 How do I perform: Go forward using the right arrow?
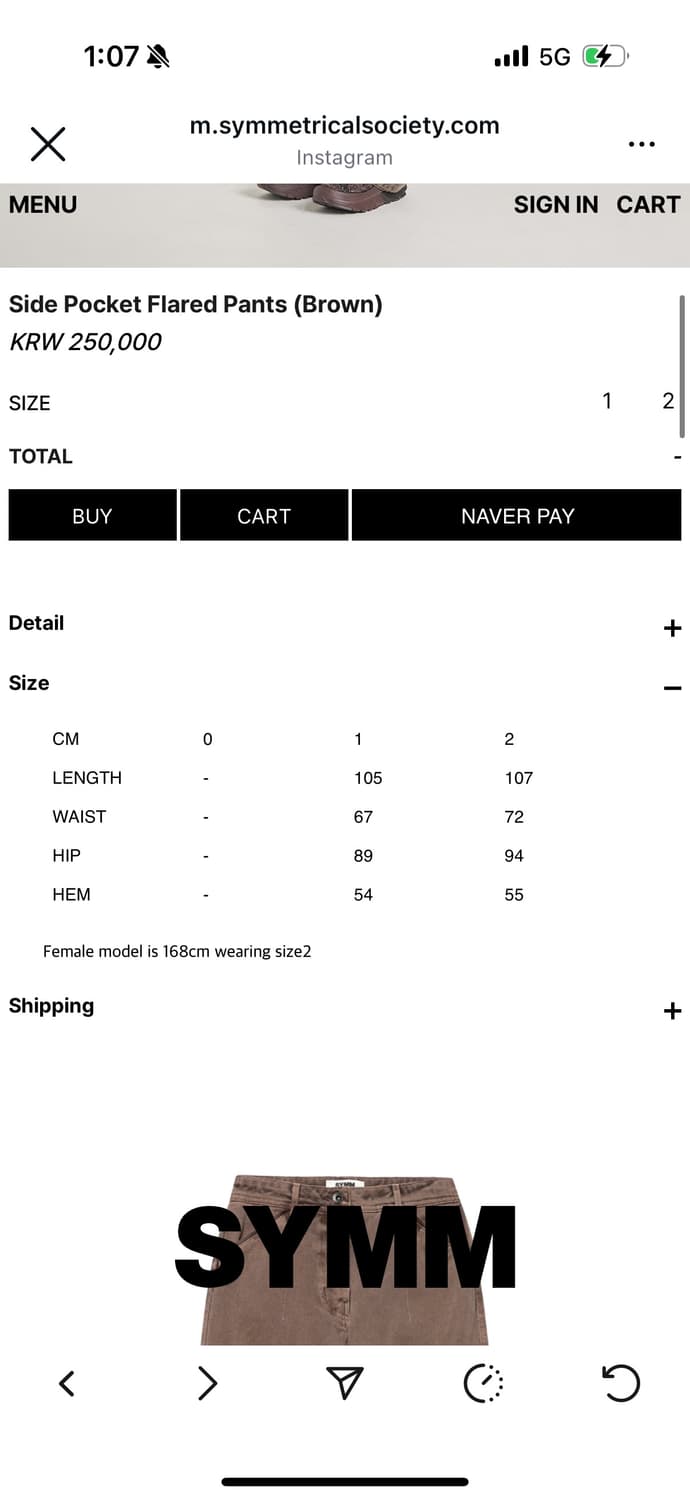coord(207,1384)
